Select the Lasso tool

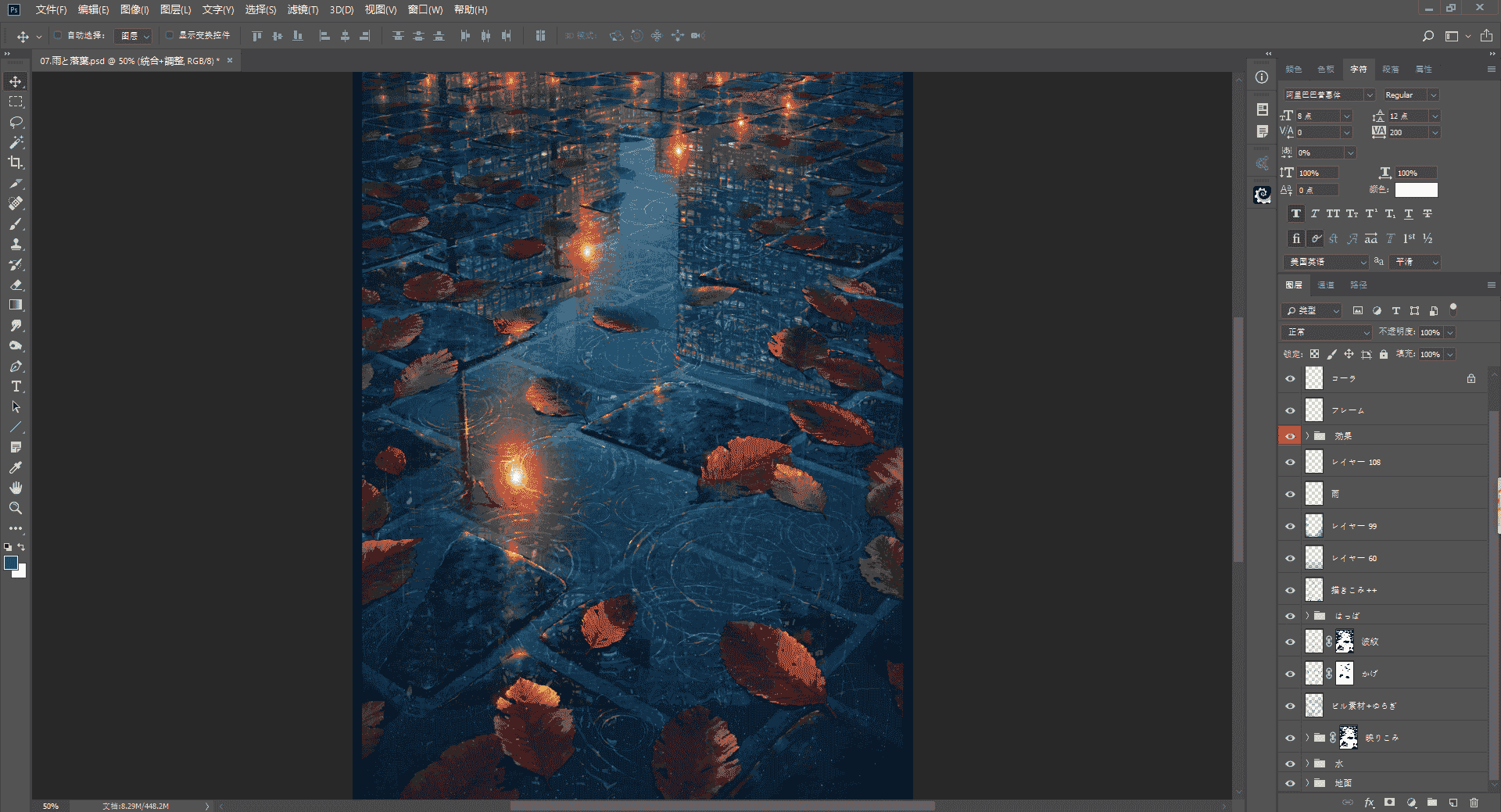[x=16, y=122]
